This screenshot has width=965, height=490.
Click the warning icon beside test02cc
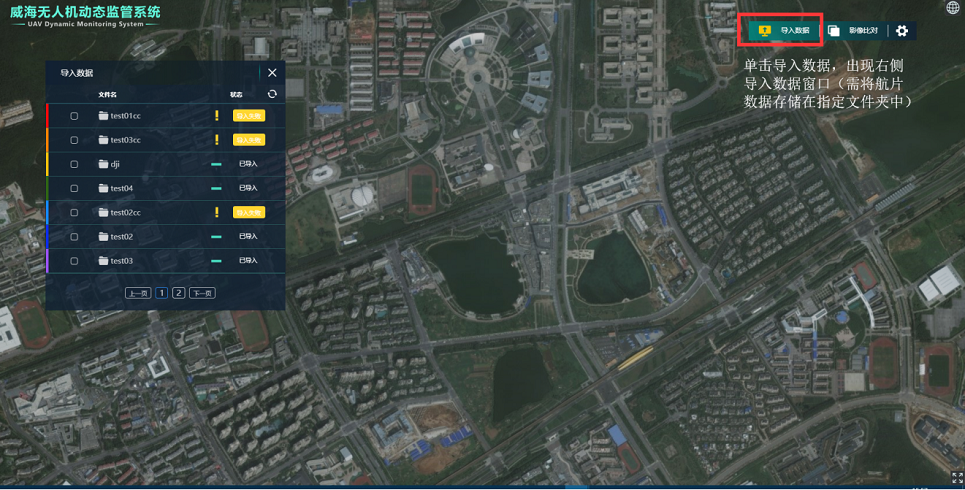pos(217,212)
